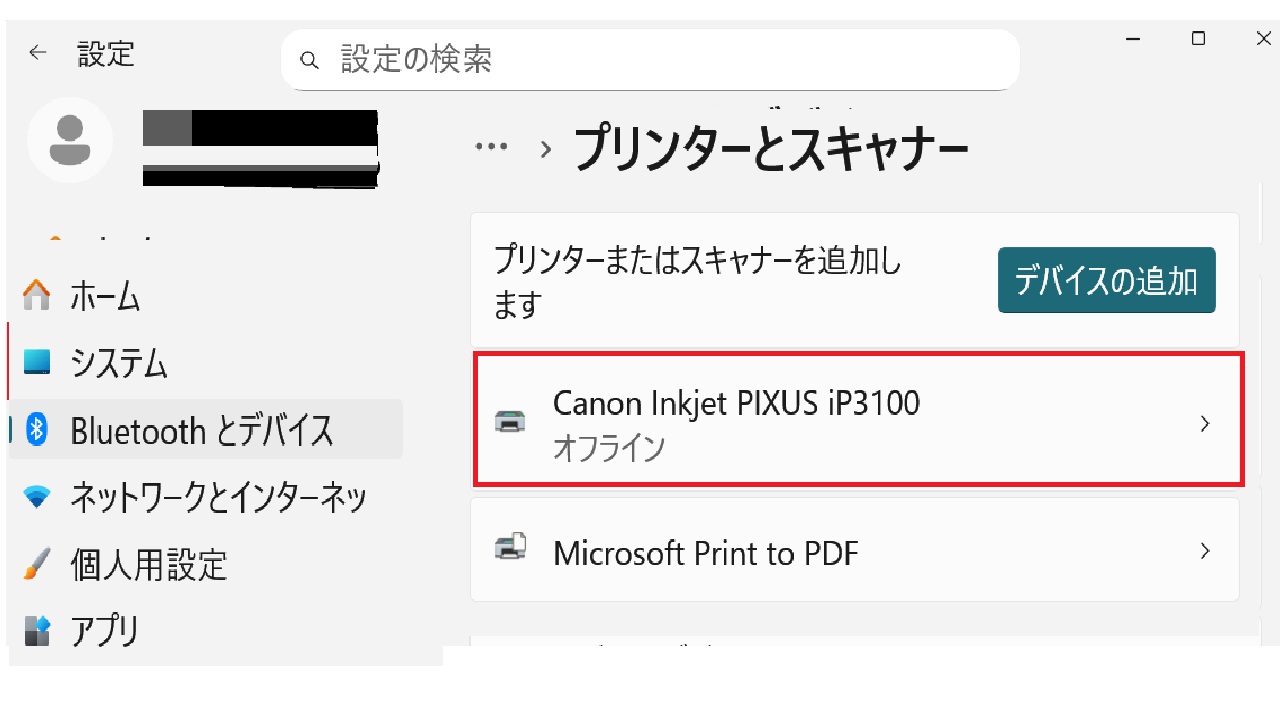Viewport: 1280px width, 720px height.
Task: Click the search magnifier icon
Action: tap(310, 60)
